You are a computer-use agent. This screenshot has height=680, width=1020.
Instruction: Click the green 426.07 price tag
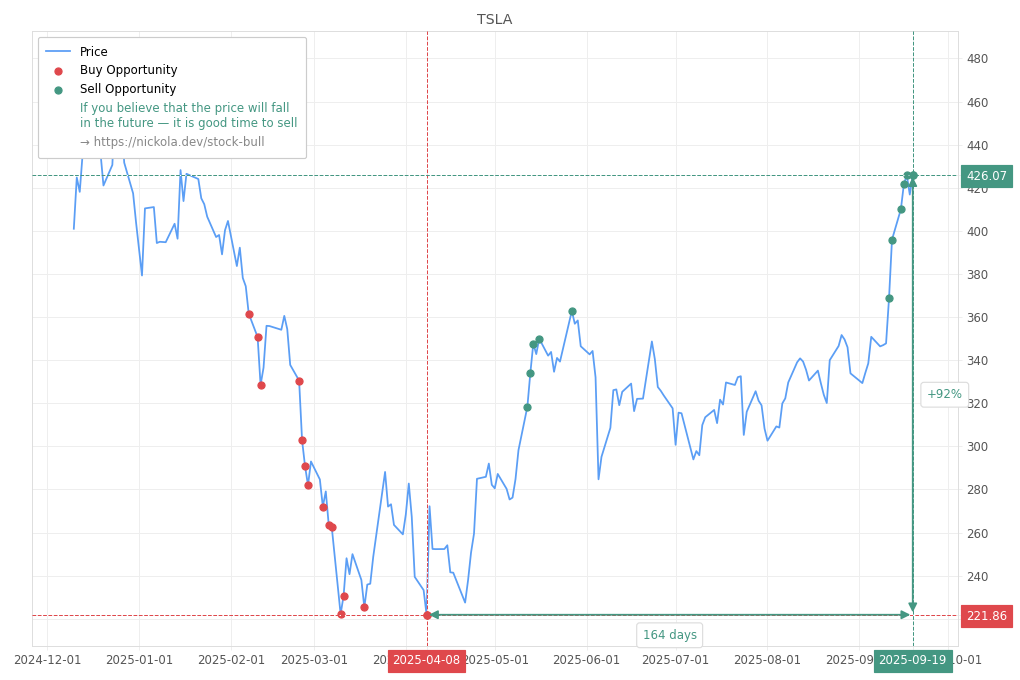[x=986, y=176]
